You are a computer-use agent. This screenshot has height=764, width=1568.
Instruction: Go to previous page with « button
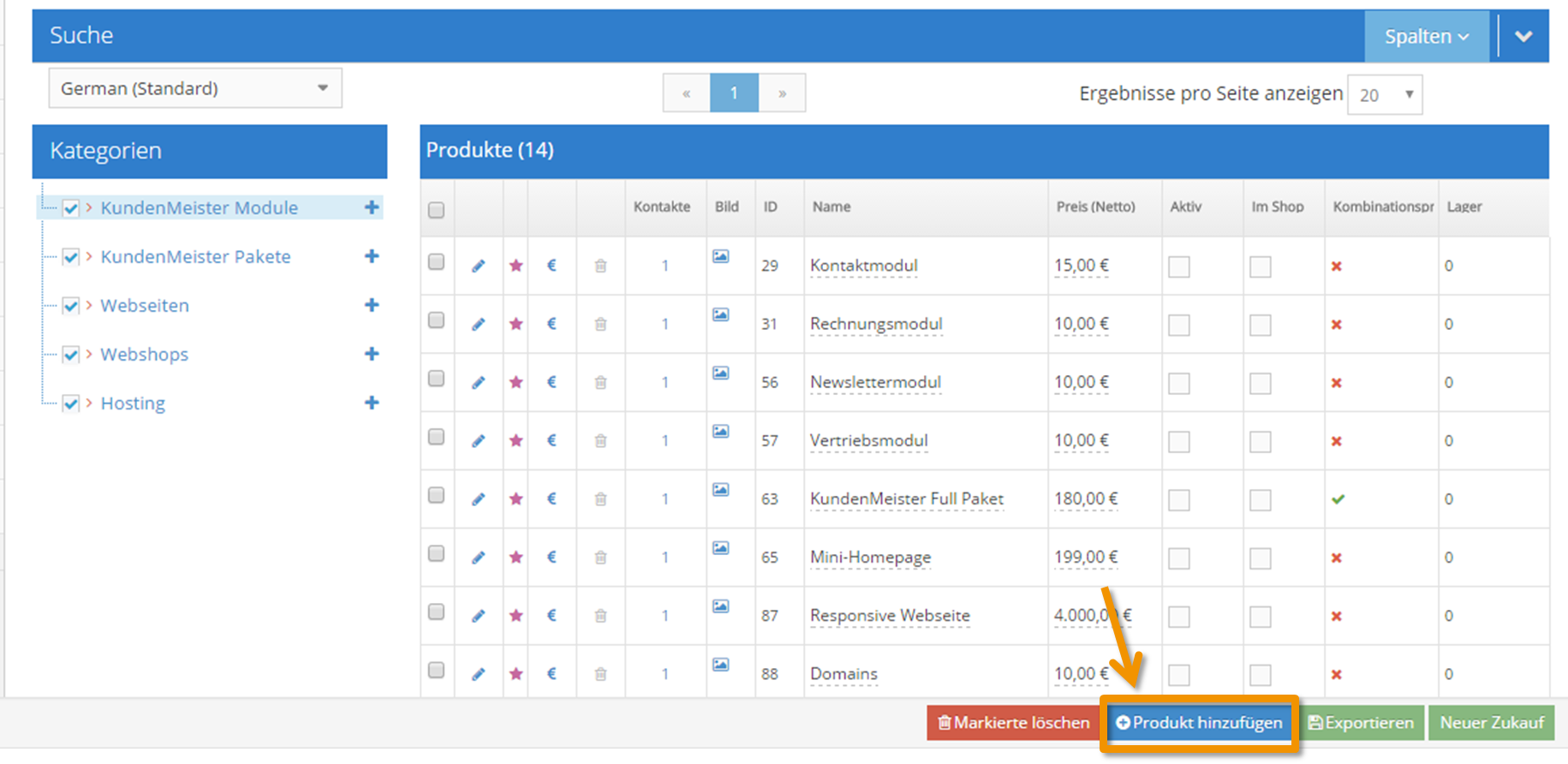point(687,93)
